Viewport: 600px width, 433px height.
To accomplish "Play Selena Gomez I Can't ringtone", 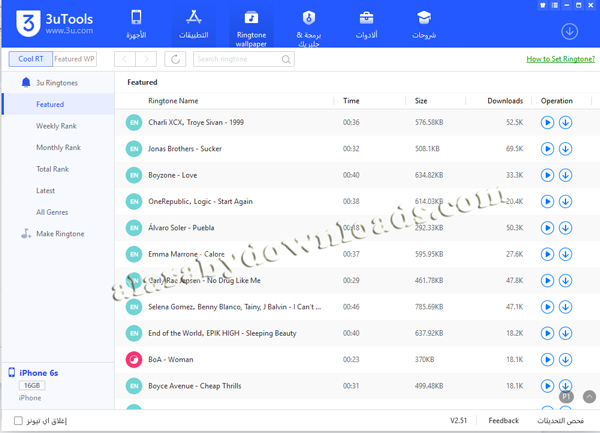I will [x=547, y=307].
